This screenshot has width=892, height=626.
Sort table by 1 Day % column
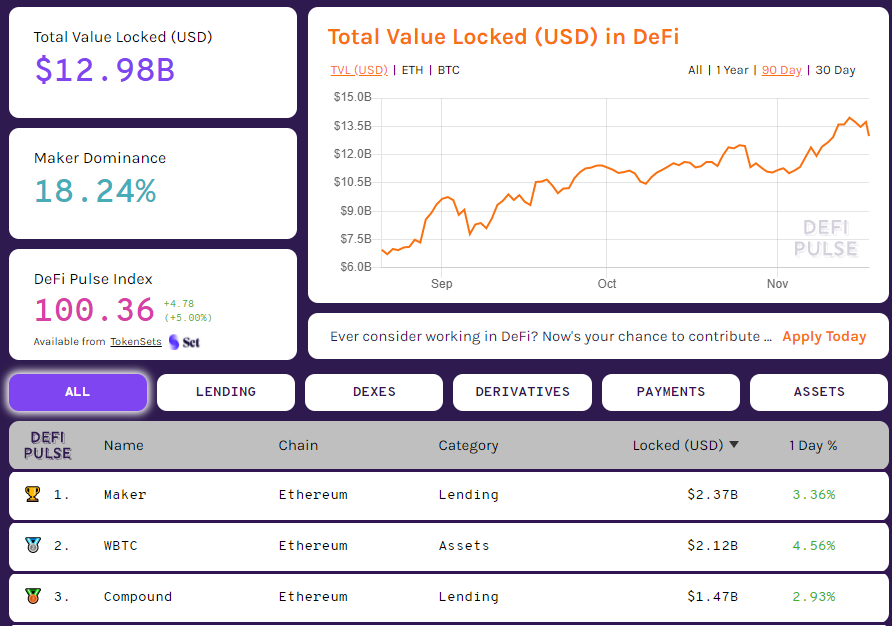[x=812, y=445]
